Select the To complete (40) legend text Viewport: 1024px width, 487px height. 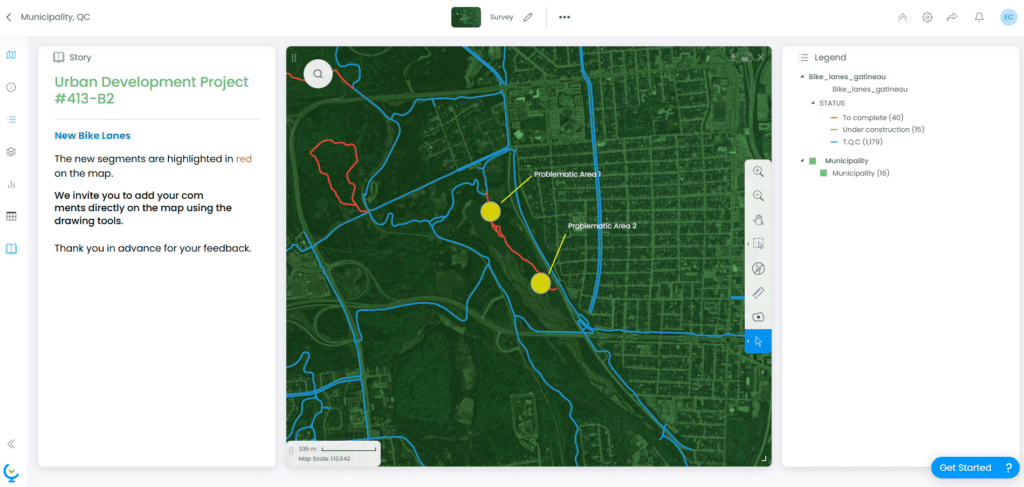[x=872, y=118]
